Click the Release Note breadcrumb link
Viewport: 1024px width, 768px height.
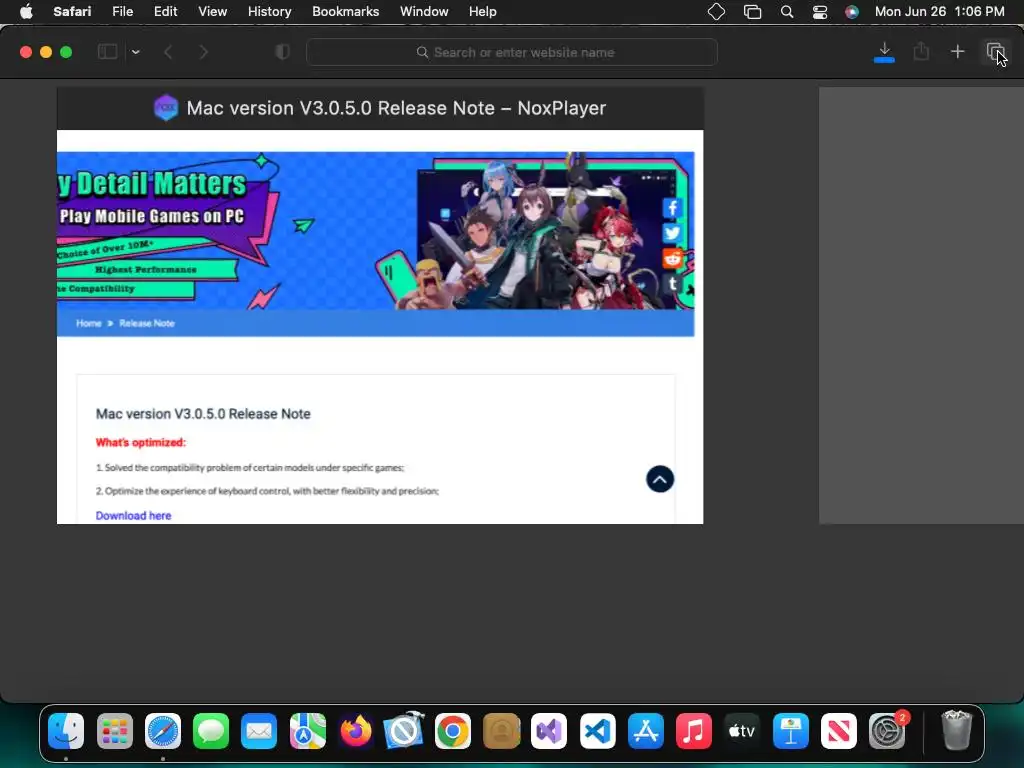(147, 323)
